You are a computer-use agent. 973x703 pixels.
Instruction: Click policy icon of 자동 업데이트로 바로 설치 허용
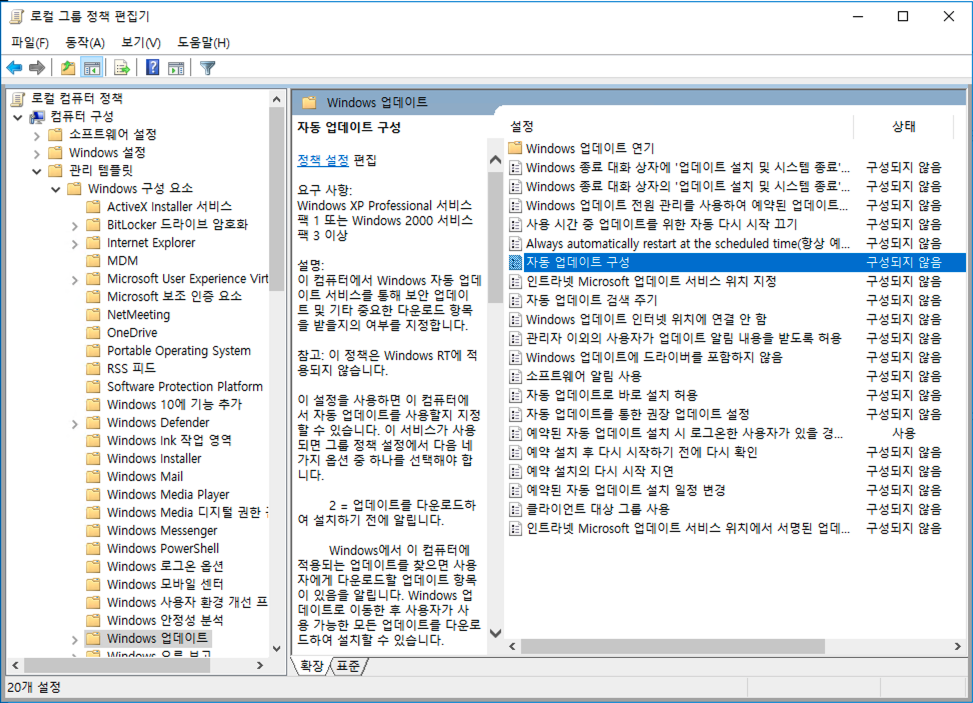pyautogui.click(x=515, y=395)
